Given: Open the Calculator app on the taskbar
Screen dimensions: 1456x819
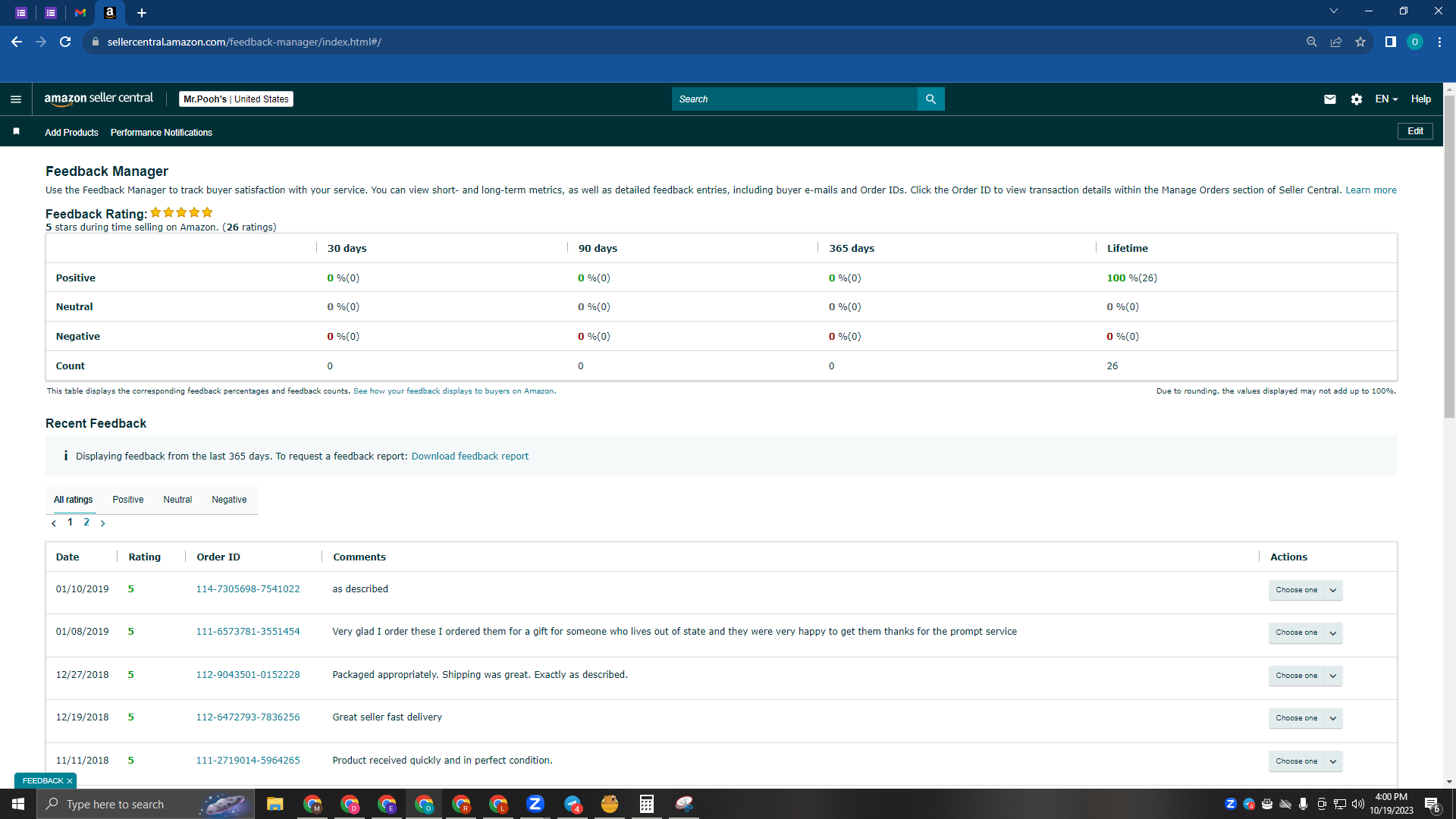Looking at the screenshot, I should tap(647, 804).
